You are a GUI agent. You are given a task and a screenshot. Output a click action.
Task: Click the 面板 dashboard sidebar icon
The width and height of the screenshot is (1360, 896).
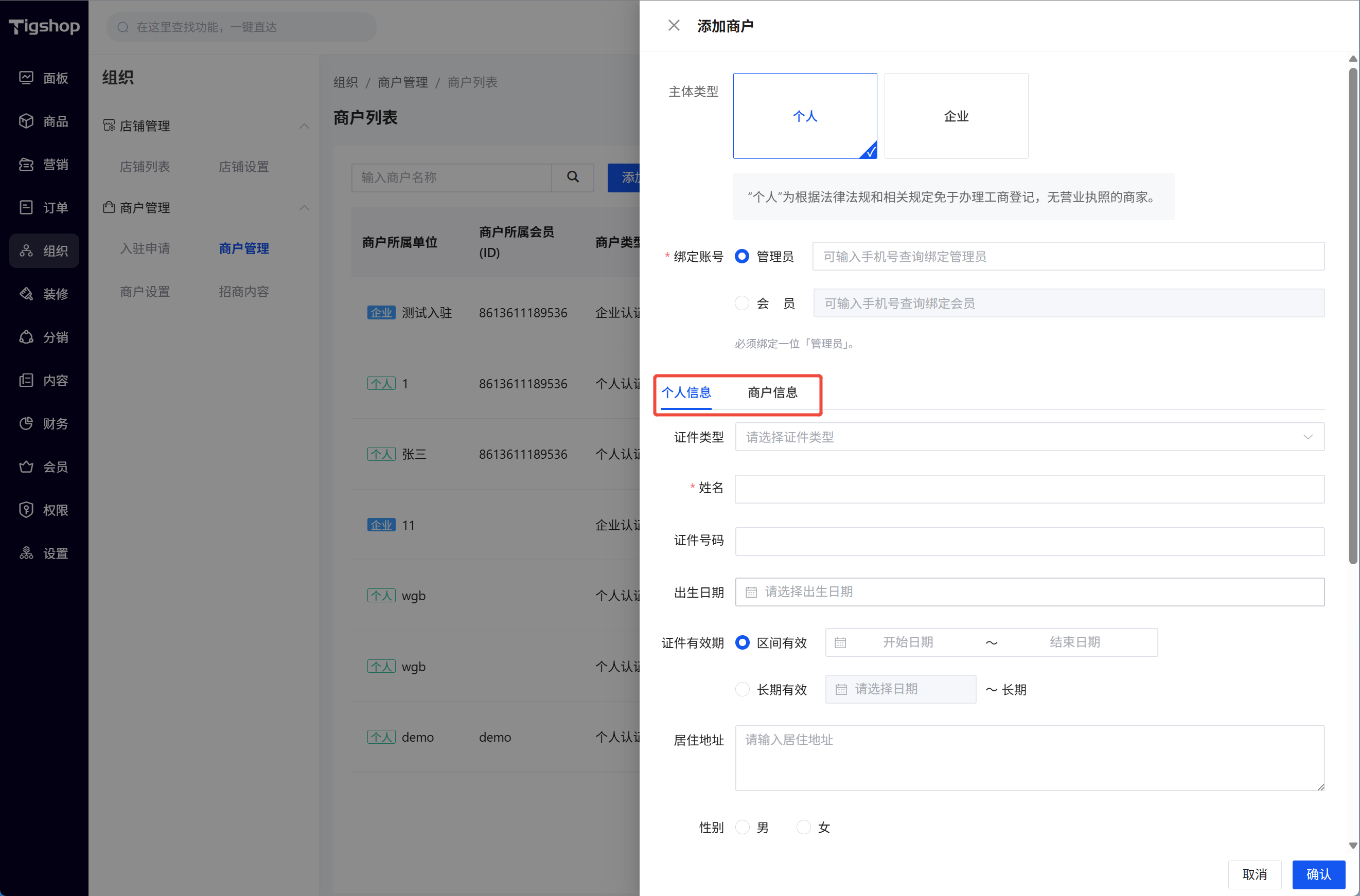26,78
